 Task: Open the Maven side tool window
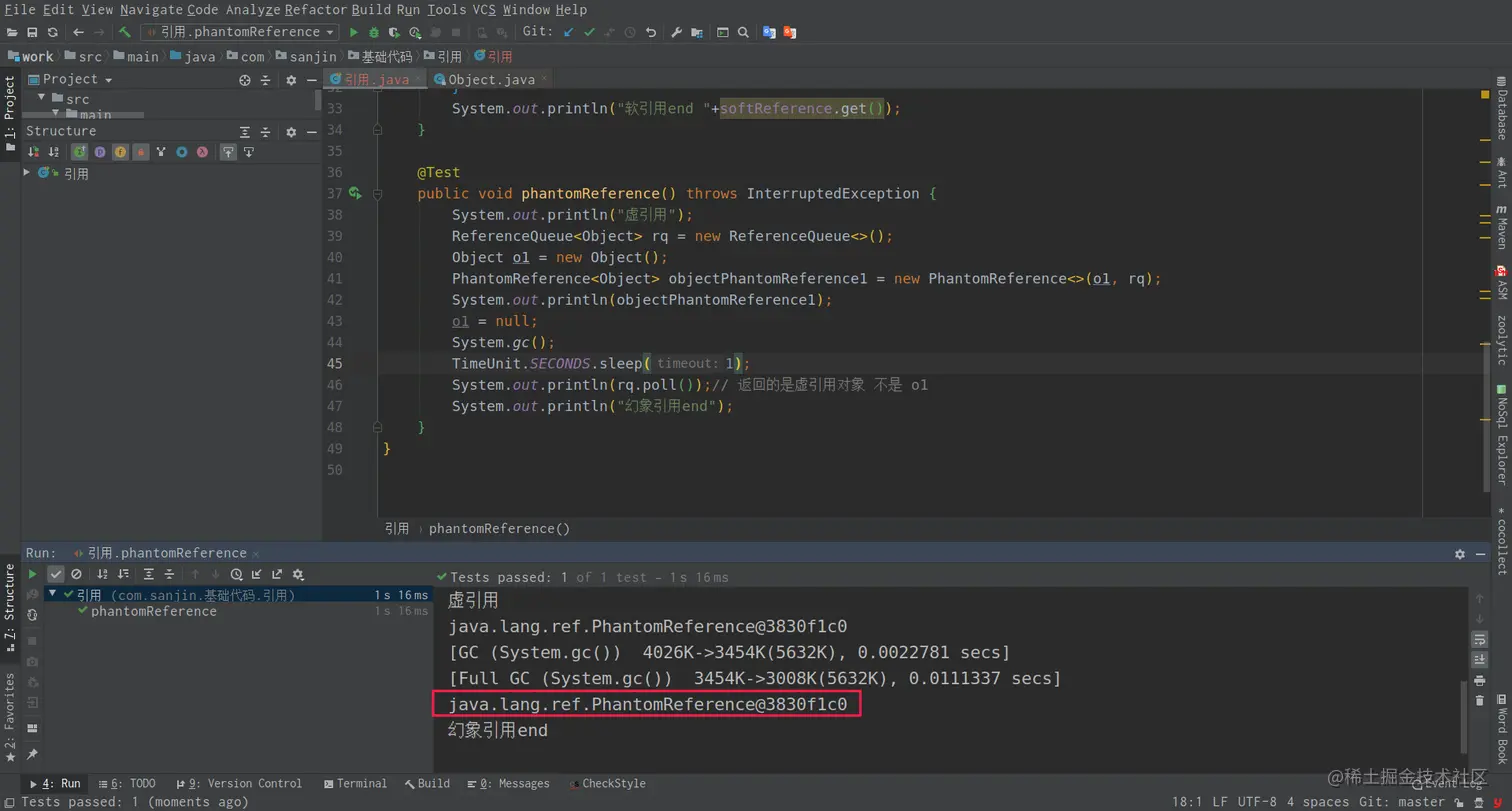(x=1501, y=226)
